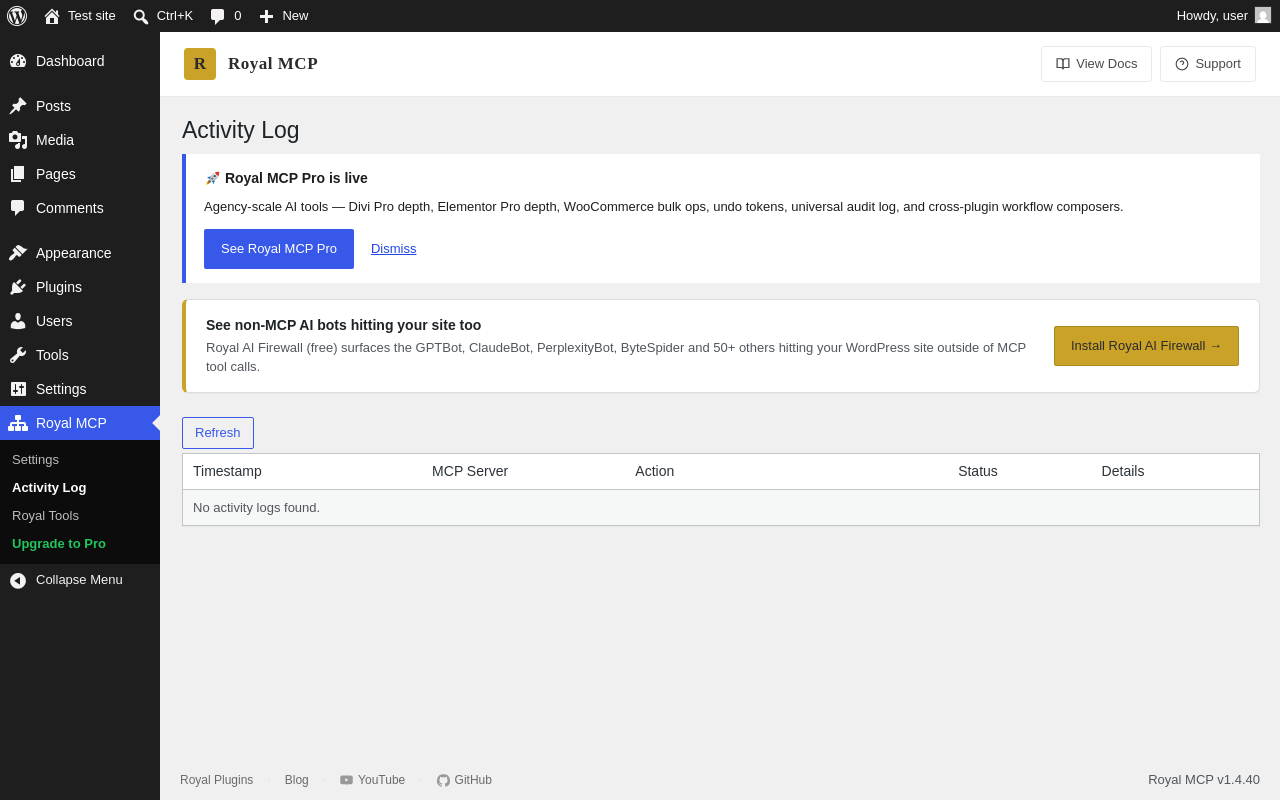Click the Posts pin icon

click(x=18, y=106)
